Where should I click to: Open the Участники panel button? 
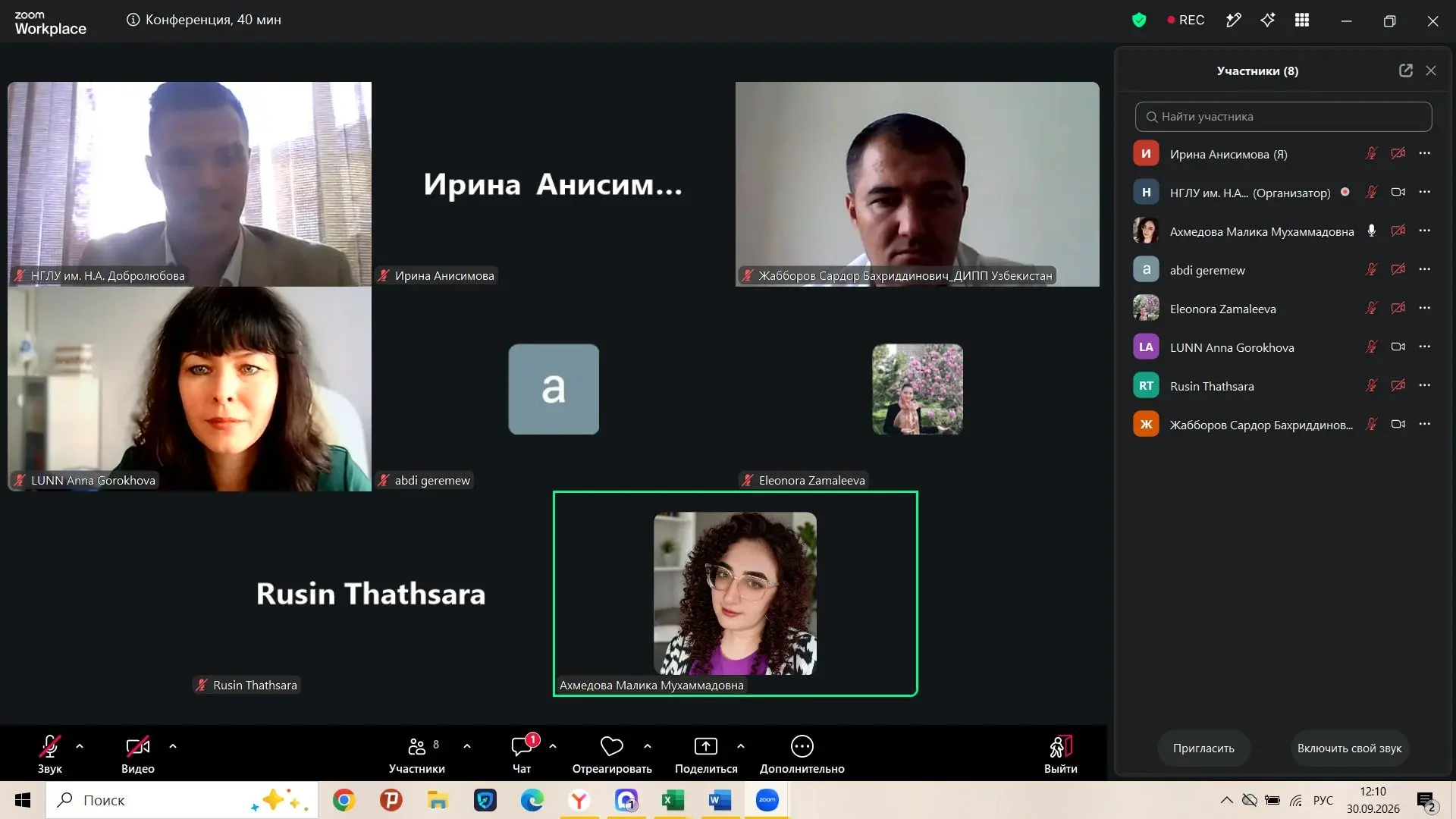pos(416,754)
